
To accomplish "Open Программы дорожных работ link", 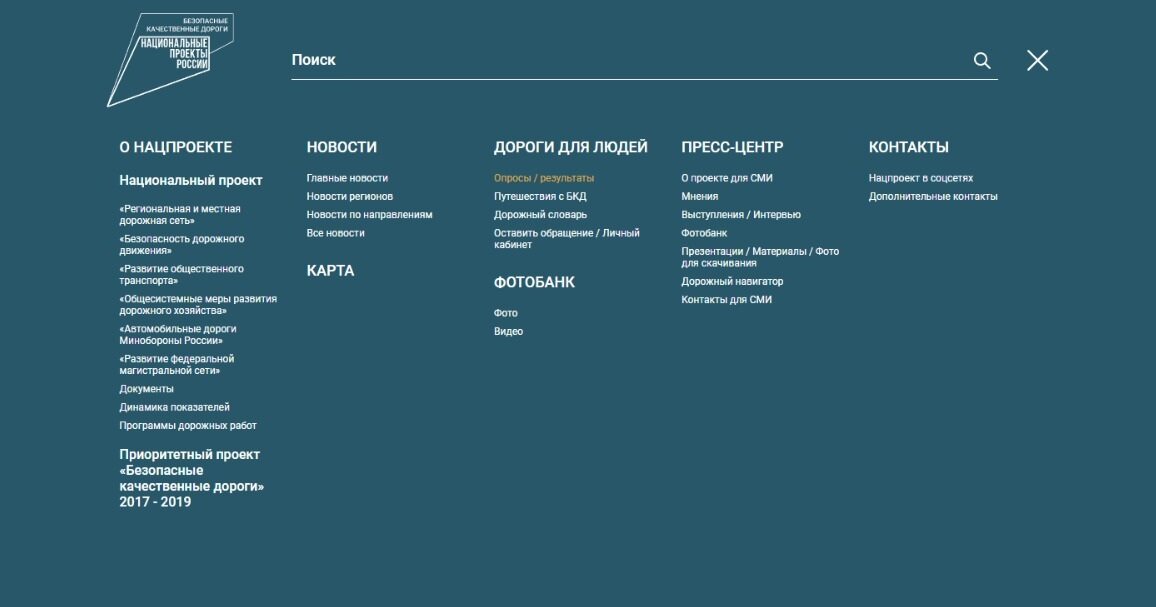I will [188, 426].
